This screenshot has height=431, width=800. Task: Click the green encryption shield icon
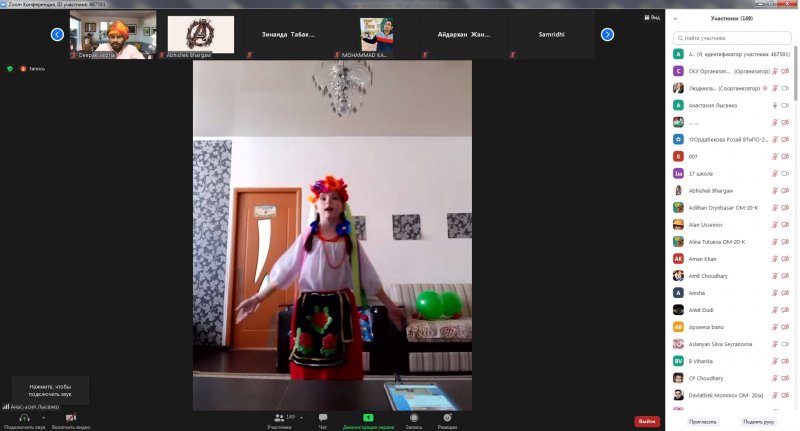[x=10, y=68]
